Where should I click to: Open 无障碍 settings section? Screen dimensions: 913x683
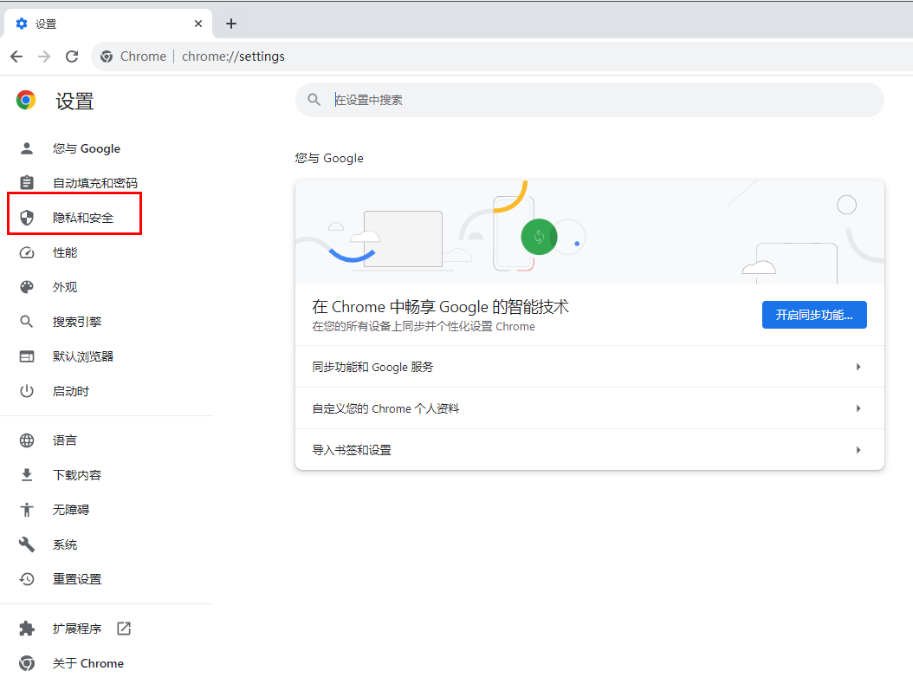point(71,509)
